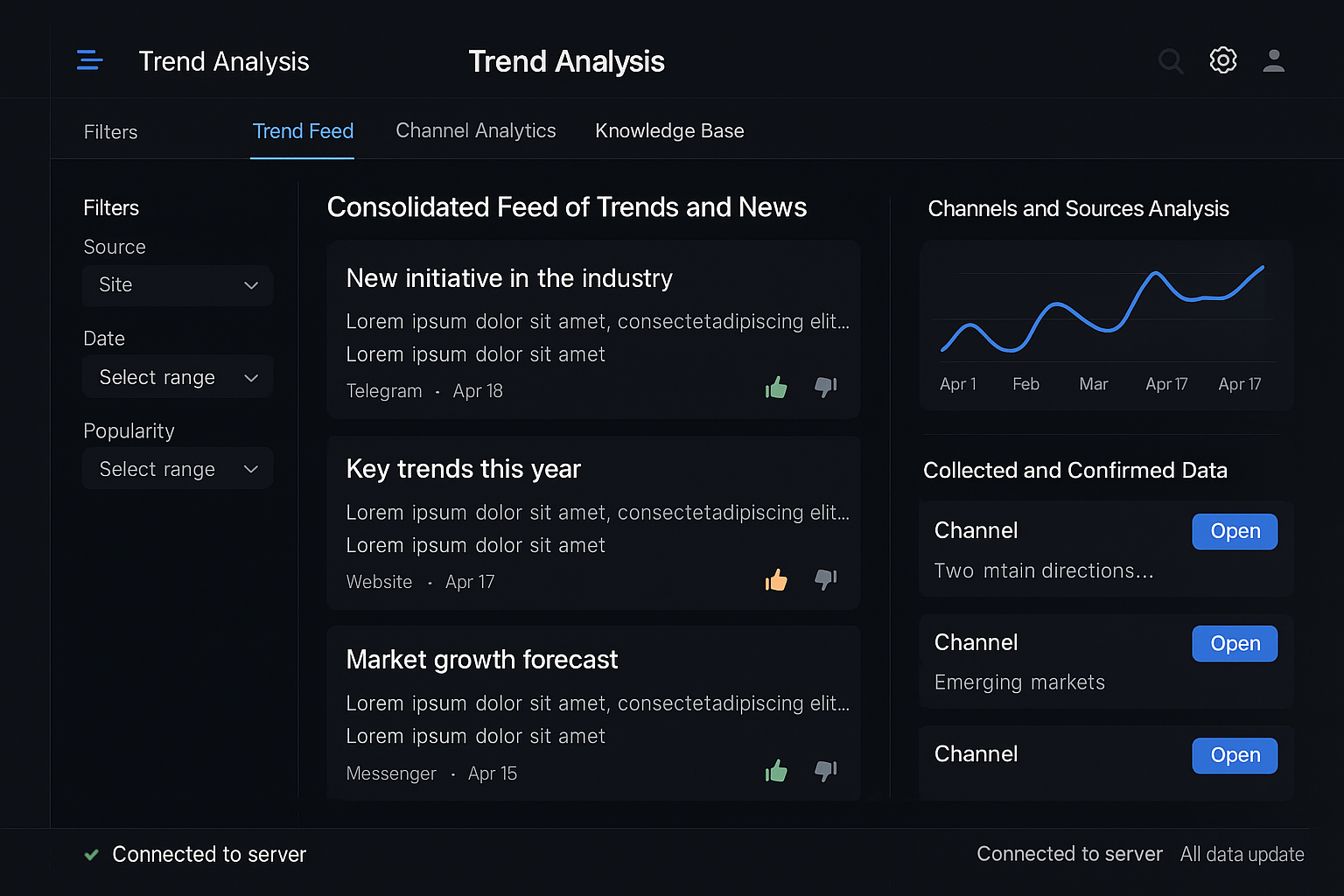Screen dimensions: 1344x896
Task: Open the Market growth forecast headline
Action: (481, 659)
